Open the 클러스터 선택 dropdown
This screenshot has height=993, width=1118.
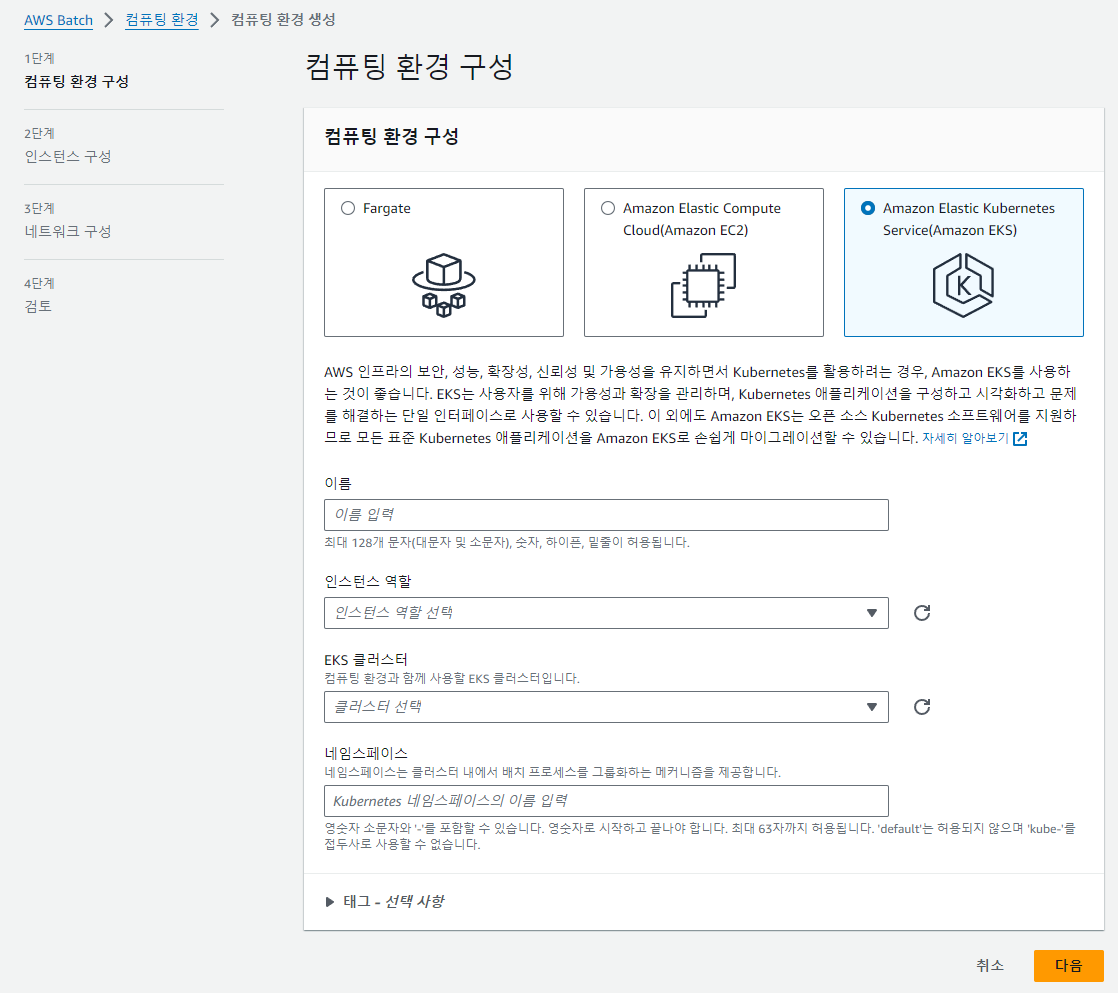tap(606, 707)
